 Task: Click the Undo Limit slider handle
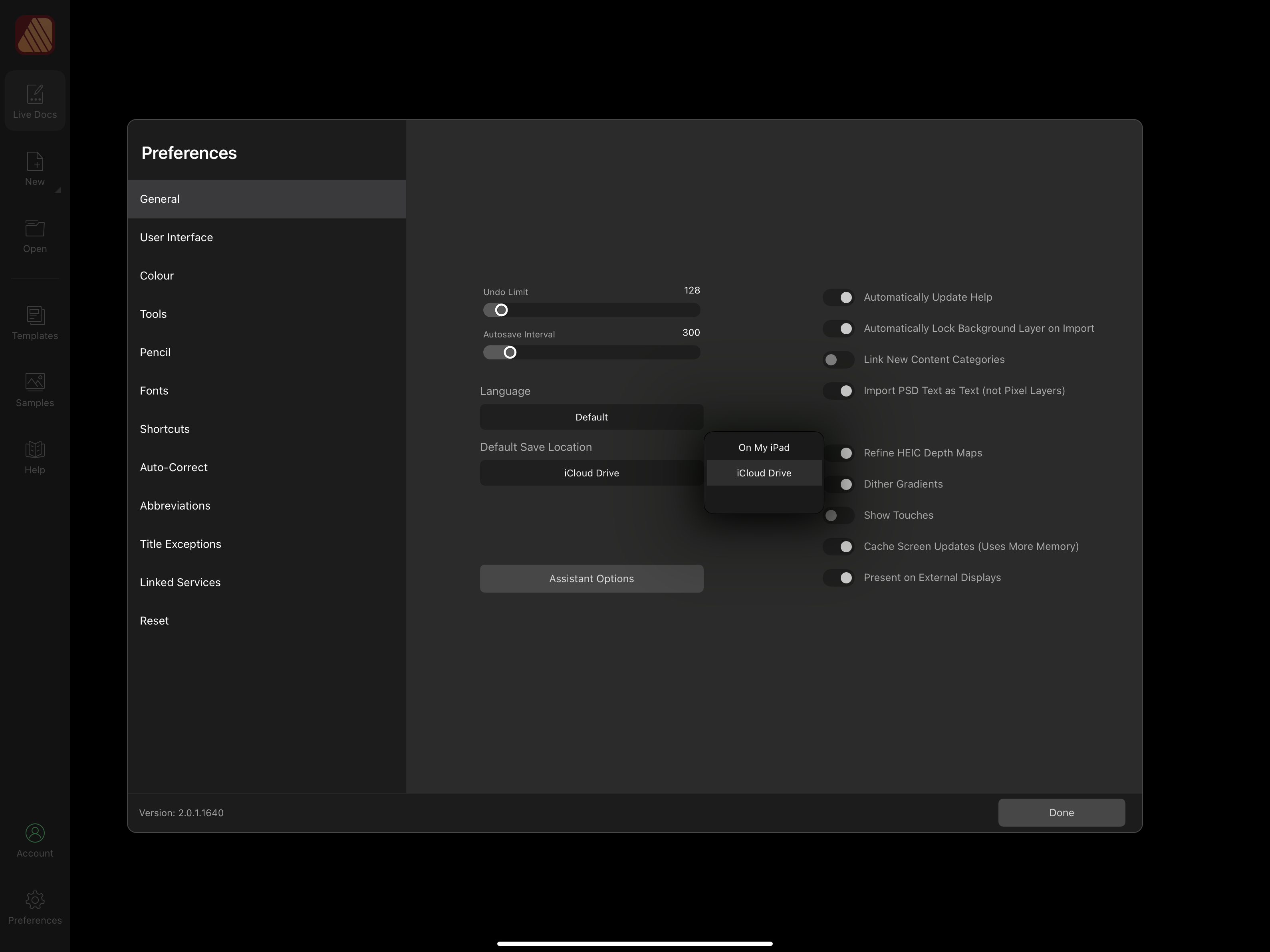[x=501, y=310]
